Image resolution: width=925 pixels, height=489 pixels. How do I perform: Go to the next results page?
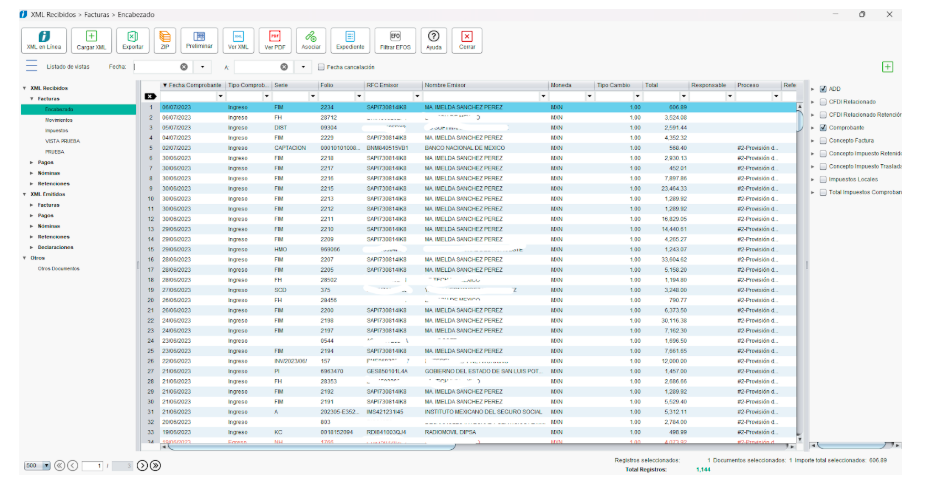pos(142,465)
